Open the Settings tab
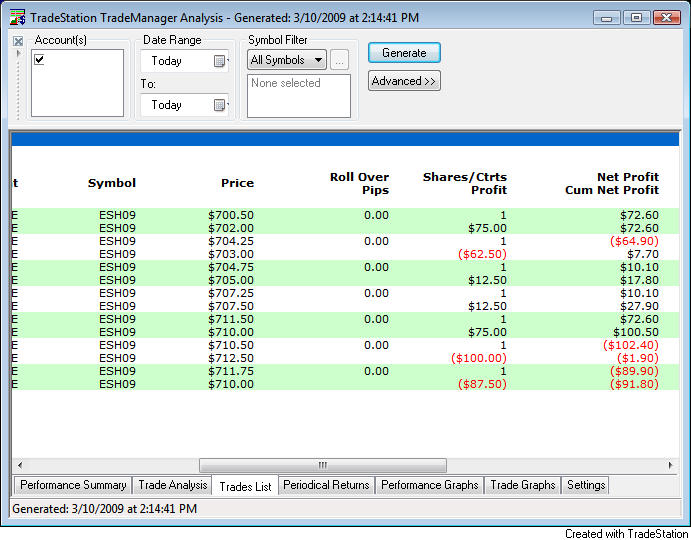The width and height of the screenshot is (691, 540). coord(586,485)
